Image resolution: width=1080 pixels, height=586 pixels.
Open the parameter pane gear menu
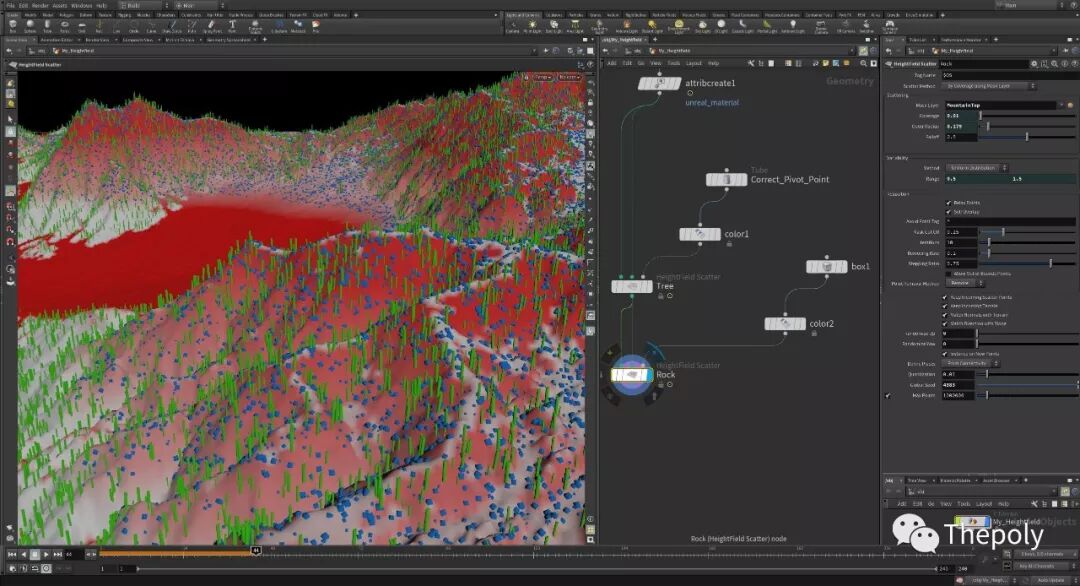pyautogui.click(x=1034, y=63)
